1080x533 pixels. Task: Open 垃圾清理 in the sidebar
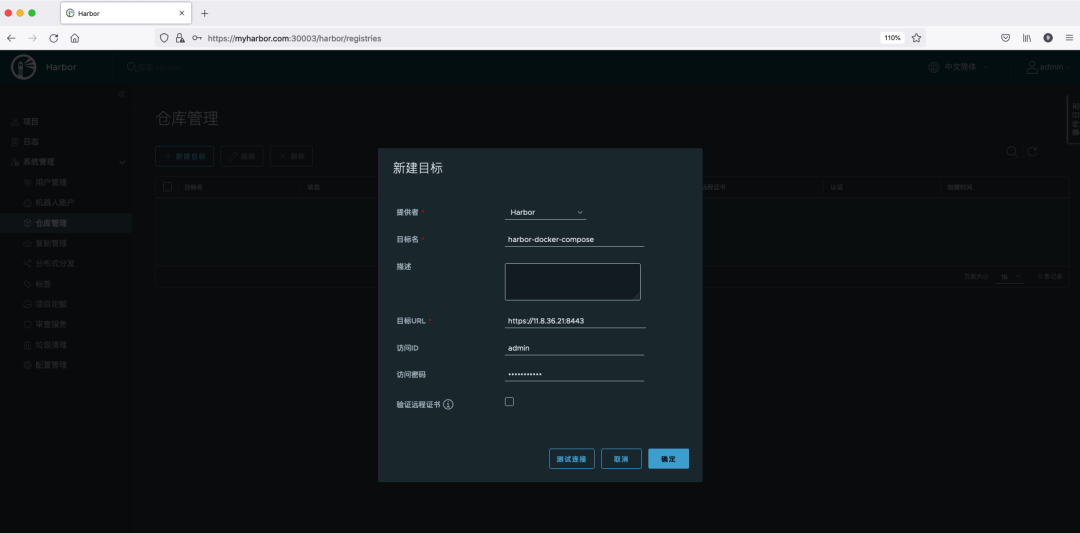50,344
